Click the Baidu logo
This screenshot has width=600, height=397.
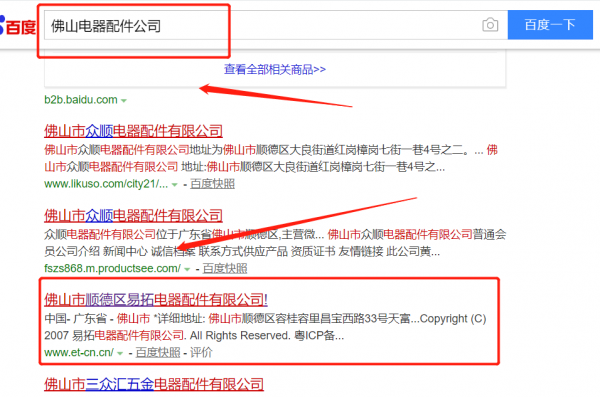click(18, 26)
